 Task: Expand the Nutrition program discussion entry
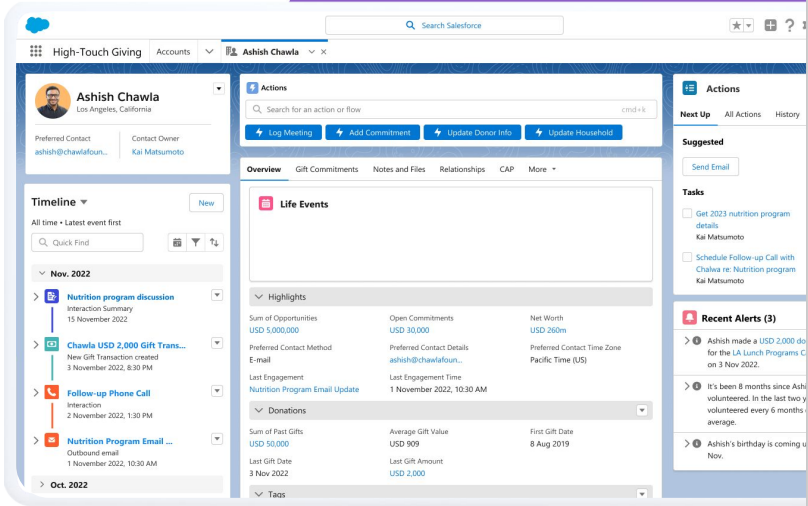(x=36, y=297)
